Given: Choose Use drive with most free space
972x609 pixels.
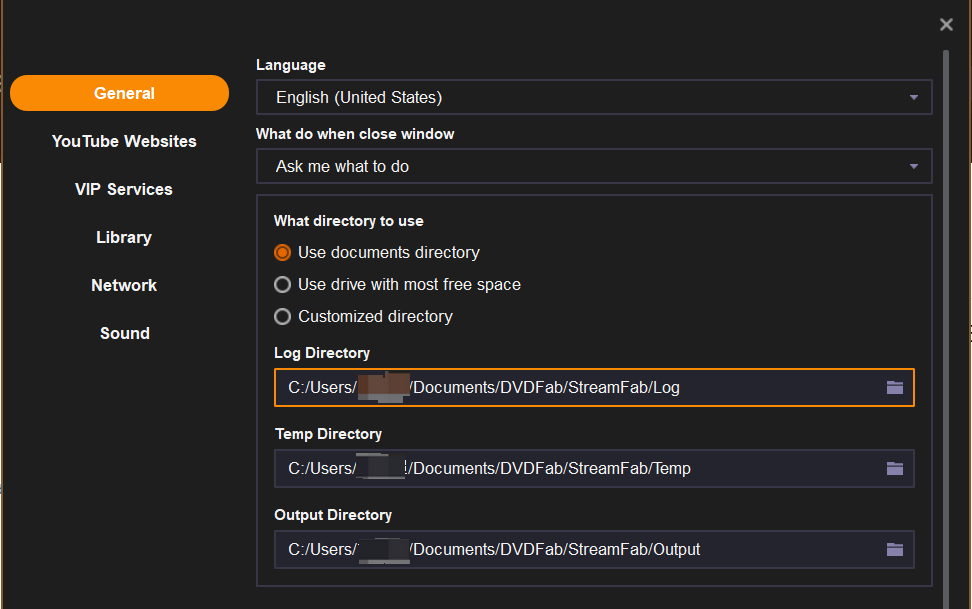Looking at the screenshot, I should (283, 285).
